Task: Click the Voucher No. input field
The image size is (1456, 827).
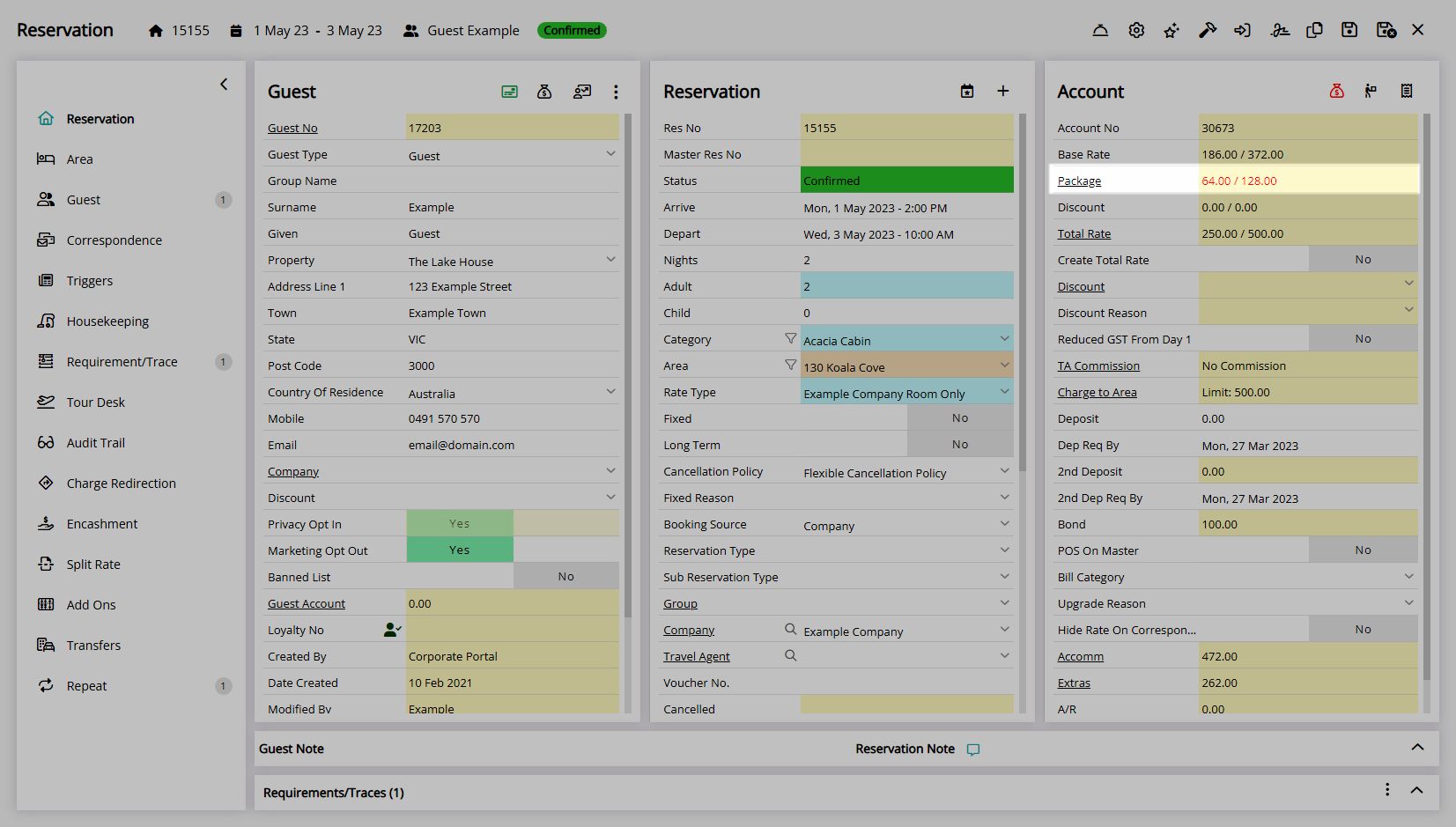Action: tap(907, 683)
